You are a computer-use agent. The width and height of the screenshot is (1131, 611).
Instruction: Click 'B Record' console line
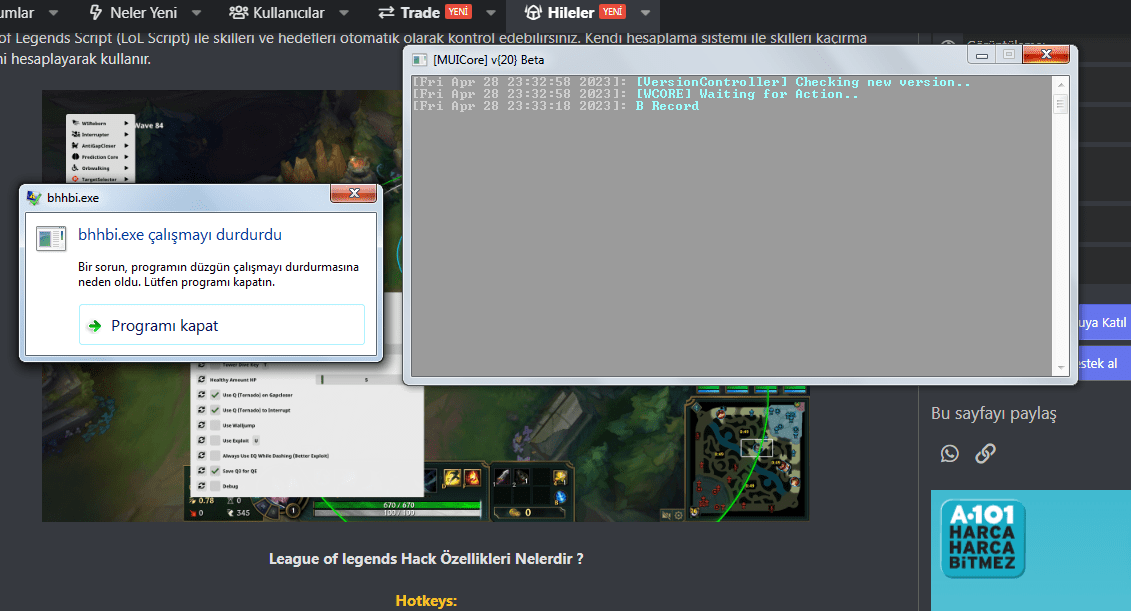(x=667, y=106)
